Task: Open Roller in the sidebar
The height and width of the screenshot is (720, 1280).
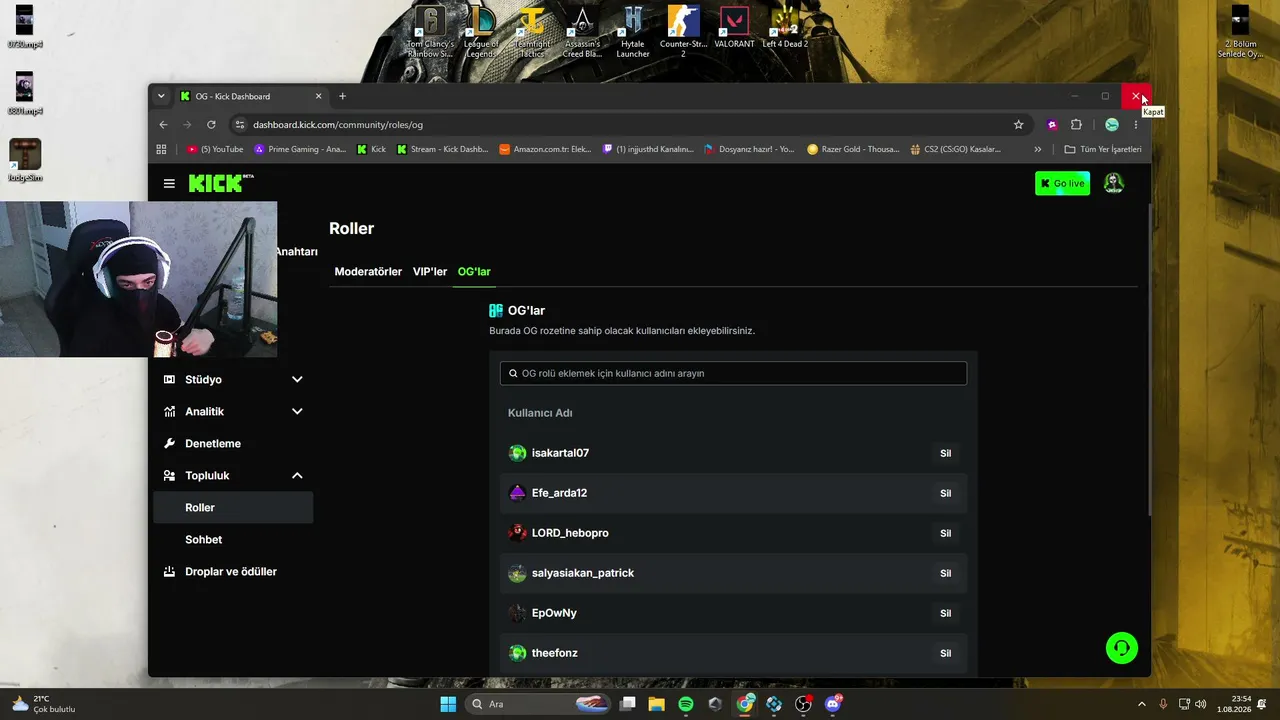Action: tap(233, 507)
